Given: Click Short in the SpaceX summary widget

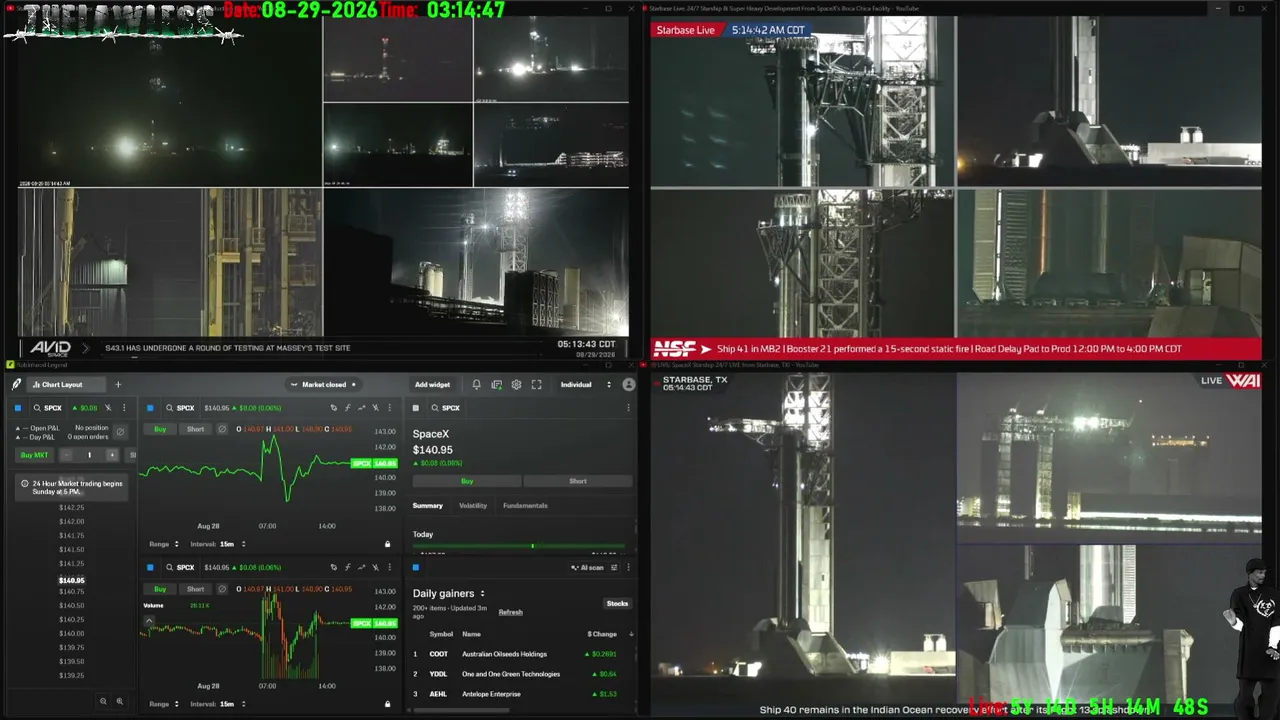Looking at the screenshot, I should coord(578,481).
